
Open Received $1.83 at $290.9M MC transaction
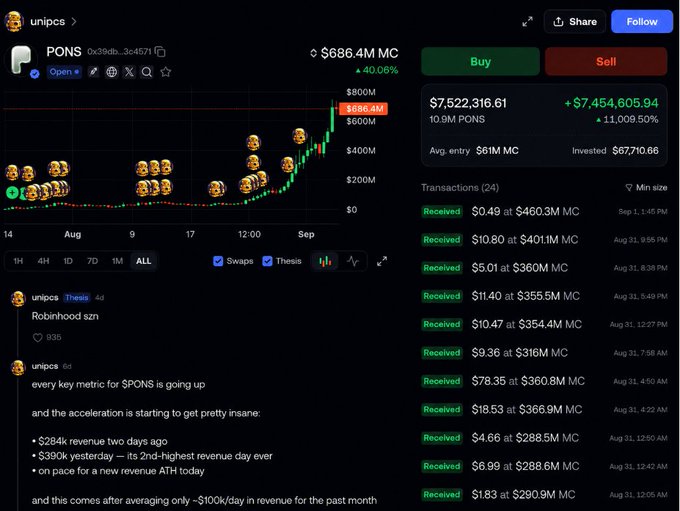tap(544, 495)
